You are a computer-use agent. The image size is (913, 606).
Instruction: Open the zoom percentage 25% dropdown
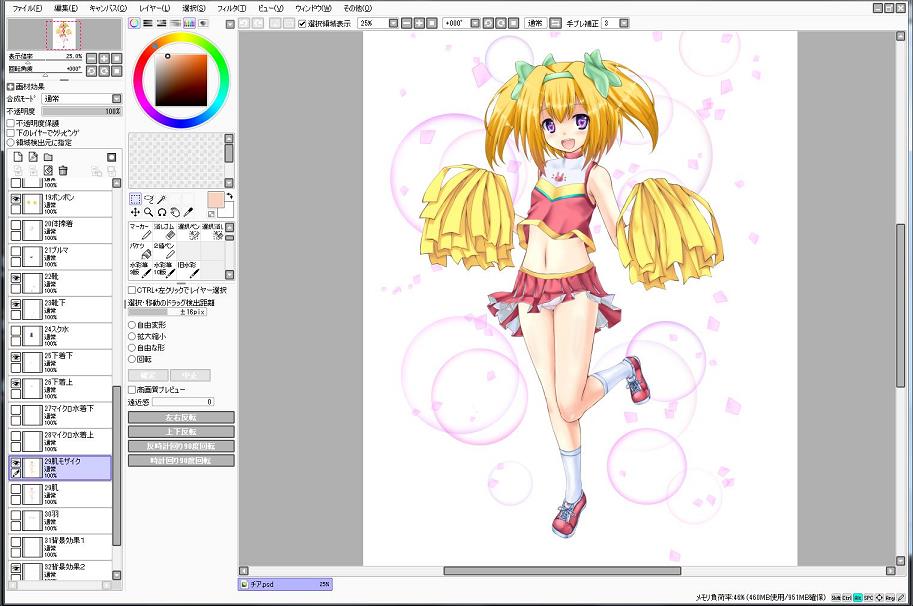tap(394, 22)
